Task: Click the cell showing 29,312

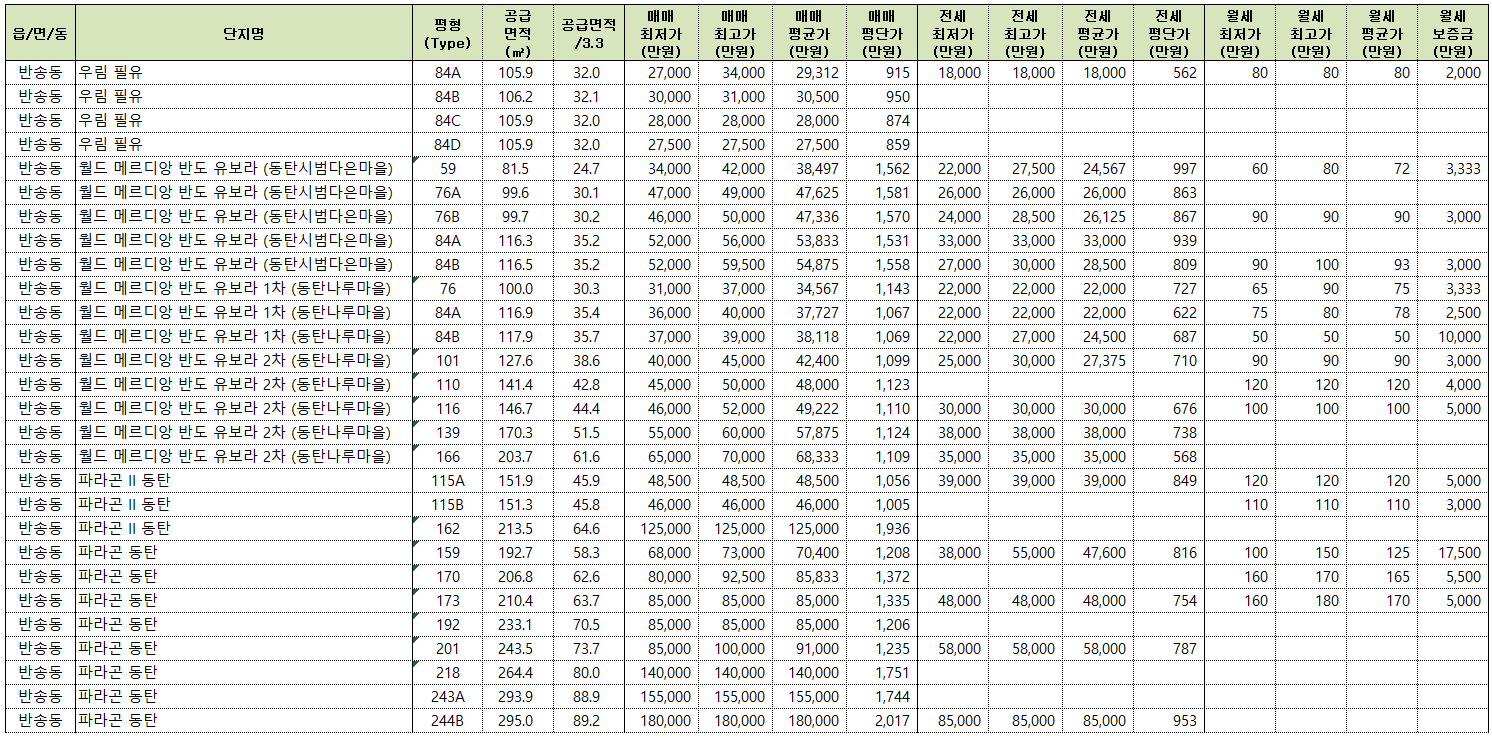Action: click(808, 73)
